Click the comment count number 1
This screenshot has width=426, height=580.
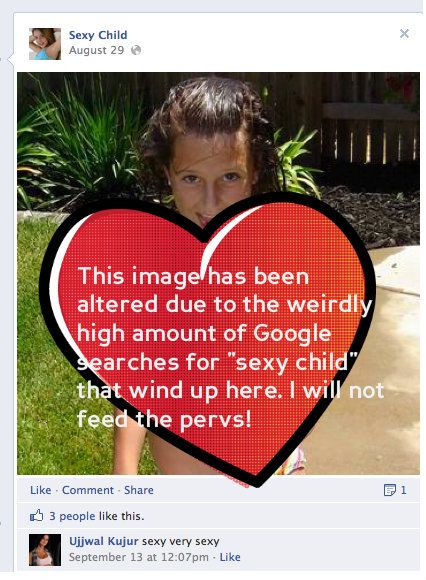[403, 490]
